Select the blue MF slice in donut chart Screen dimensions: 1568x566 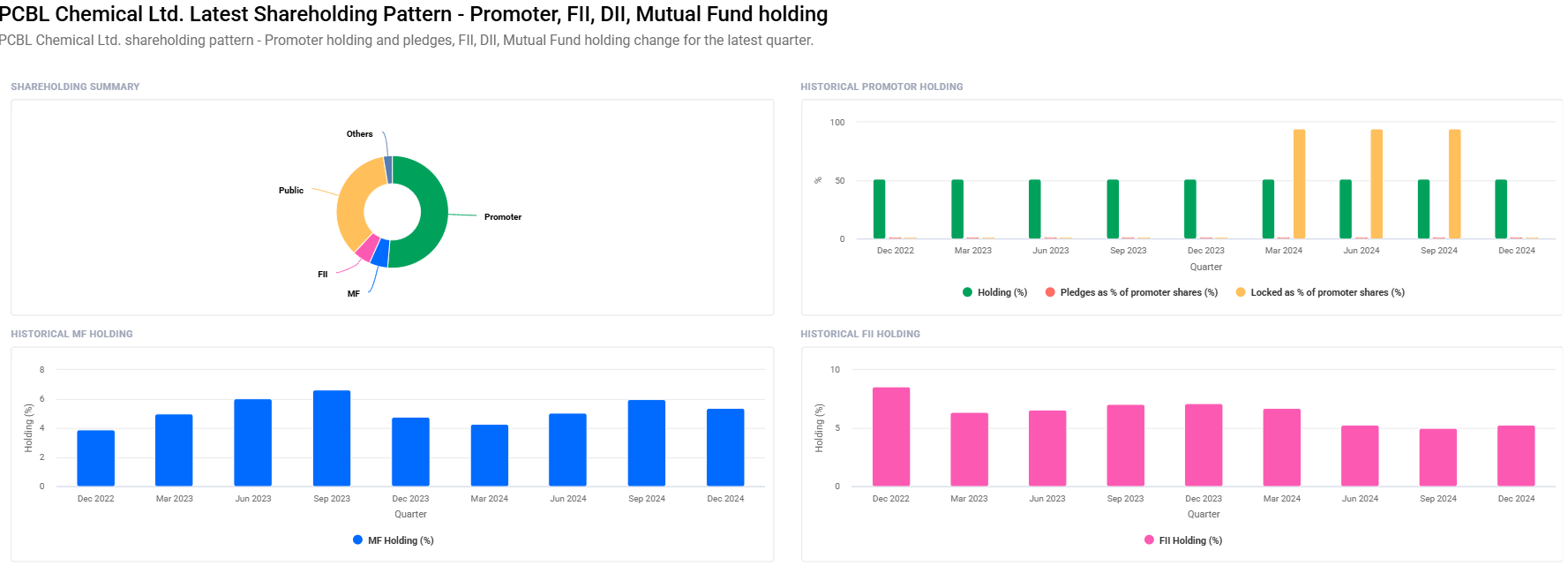click(380, 254)
